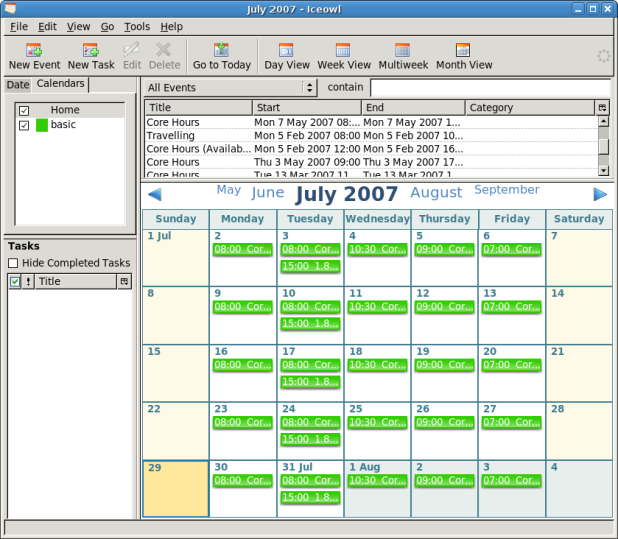Click the task completed column header icon
Screen dimensions: 618x539
coord(15,281)
